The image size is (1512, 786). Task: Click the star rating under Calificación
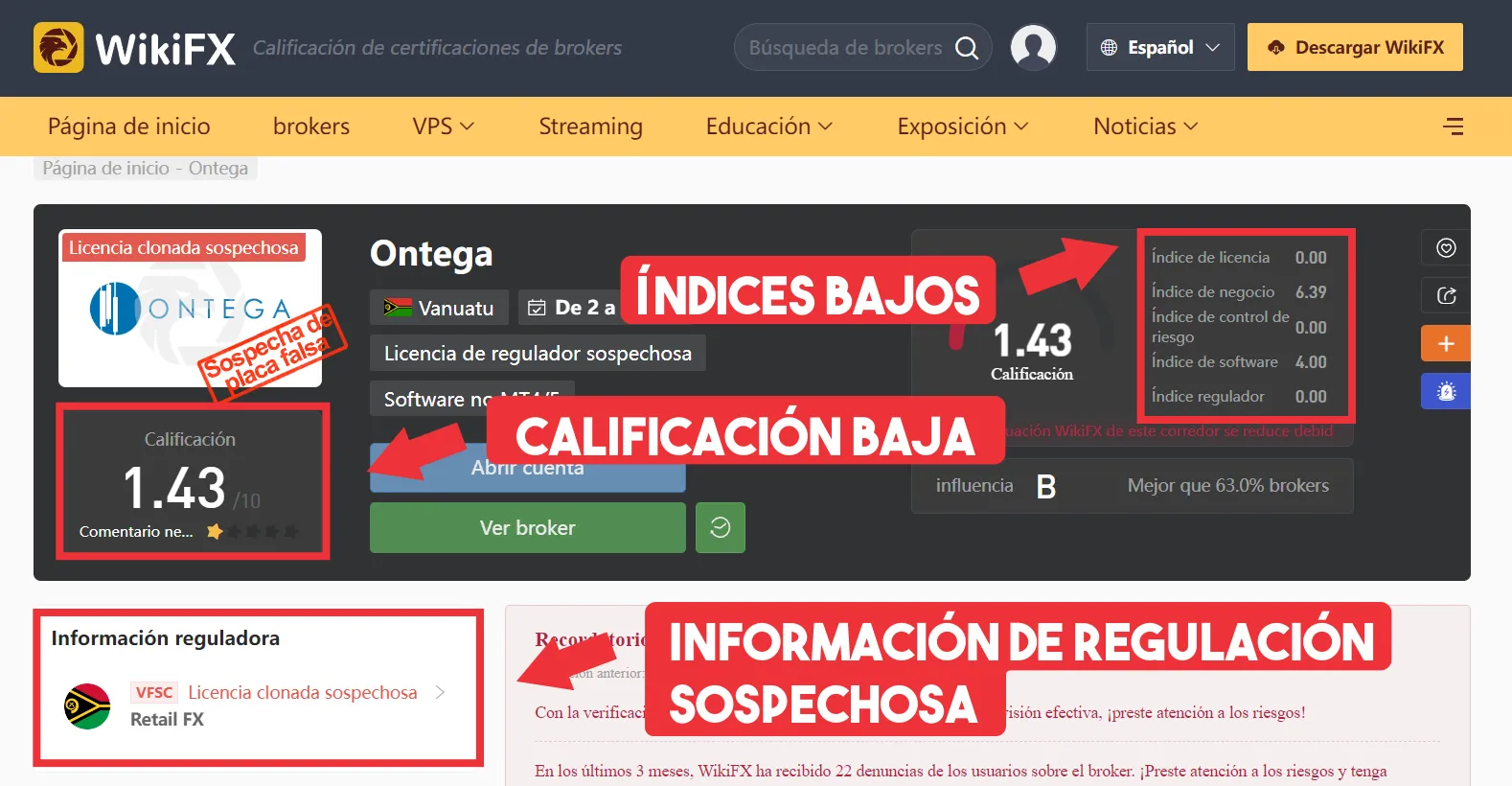[x=253, y=531]
